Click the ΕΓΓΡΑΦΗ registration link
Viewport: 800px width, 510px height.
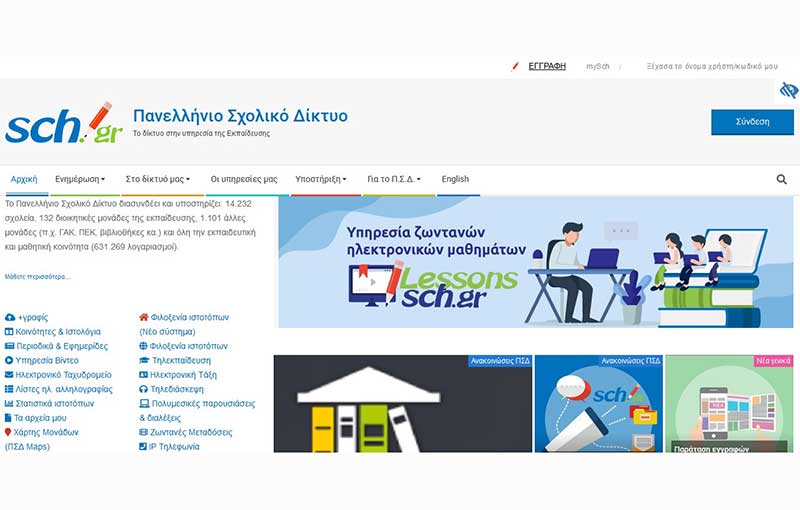click(547, 66)
